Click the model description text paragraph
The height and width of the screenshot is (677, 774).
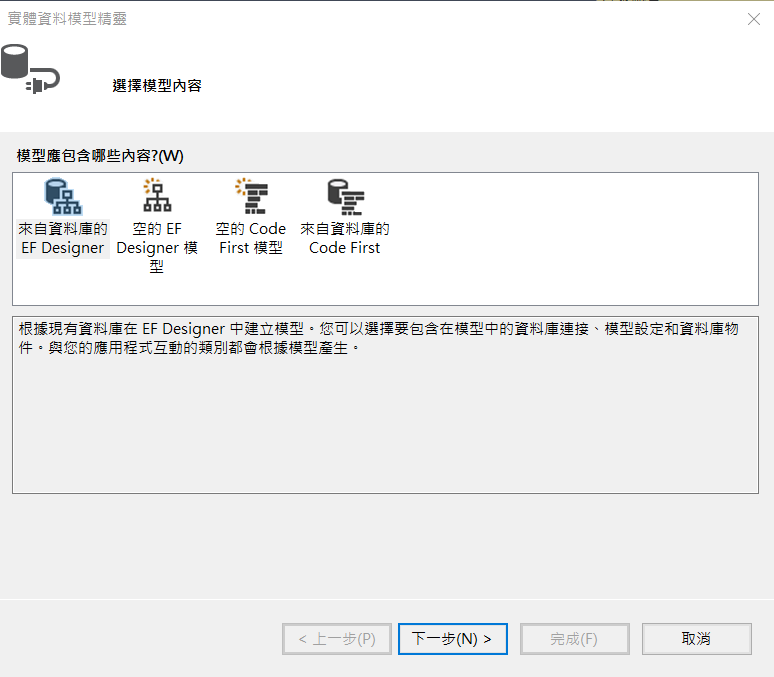pos(380,339)
